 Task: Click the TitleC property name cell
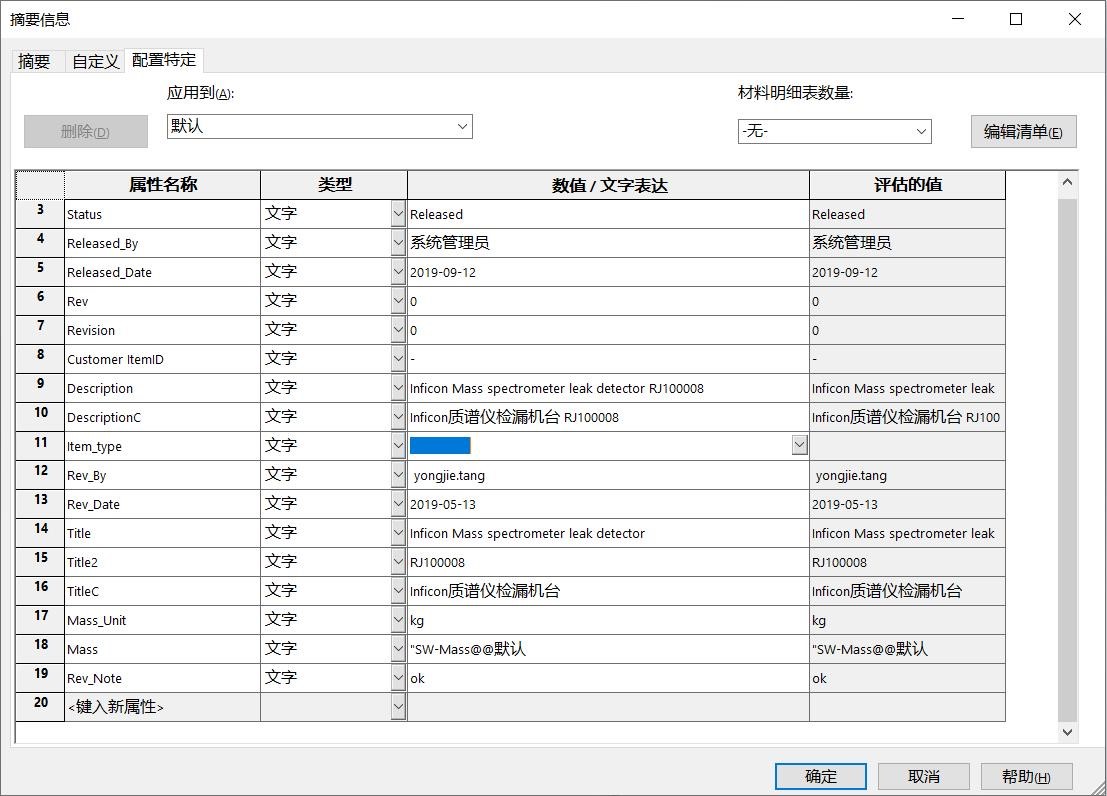tap(162, 590)
